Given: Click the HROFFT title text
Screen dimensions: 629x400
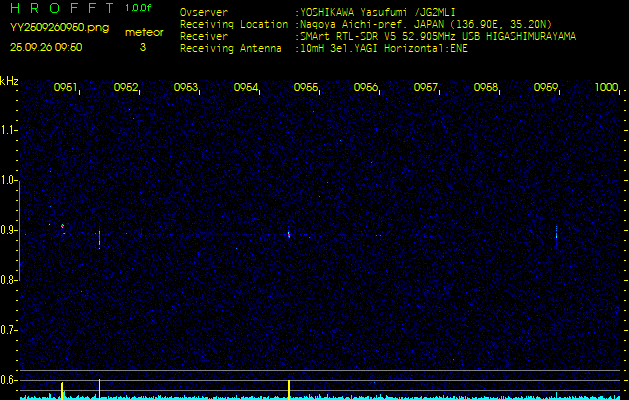Looking at the screenshot, I should coord(62,8).
